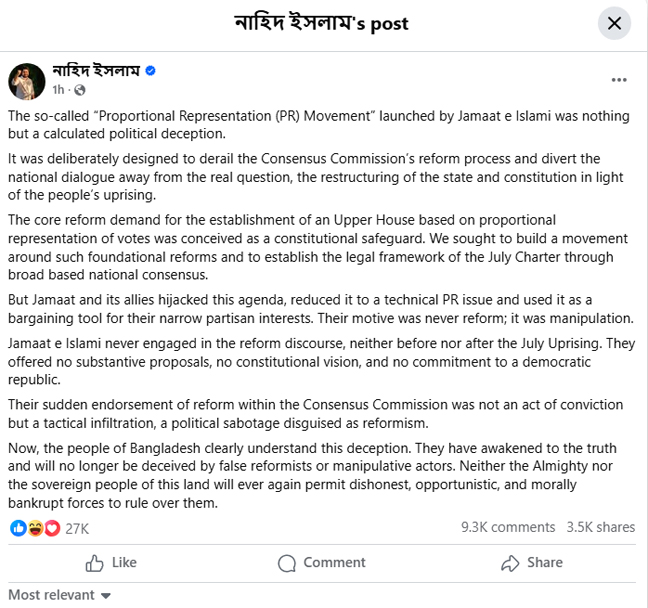This screenshot has width=648, height=608.
Task: View the 27K reactions list
Action: [77, 527]
